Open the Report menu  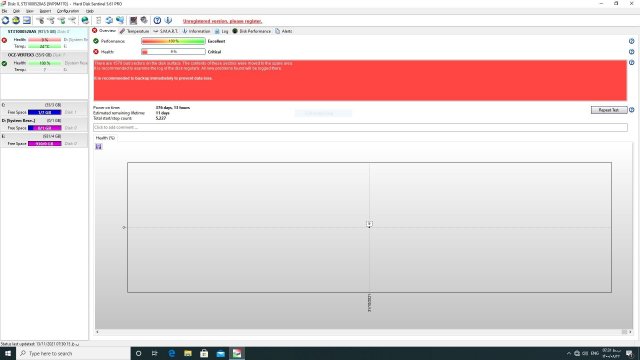click(45, 11)
